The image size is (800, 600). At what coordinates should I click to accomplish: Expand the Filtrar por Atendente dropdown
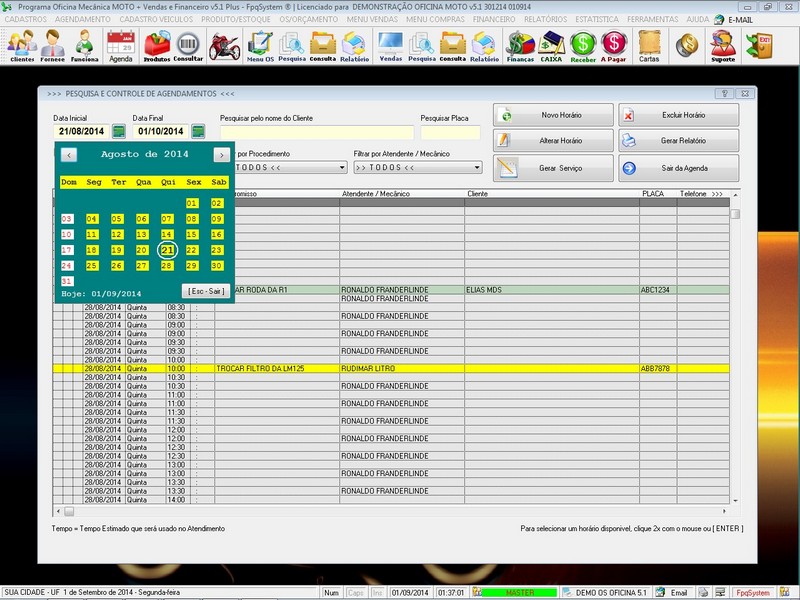click(476, 168)
